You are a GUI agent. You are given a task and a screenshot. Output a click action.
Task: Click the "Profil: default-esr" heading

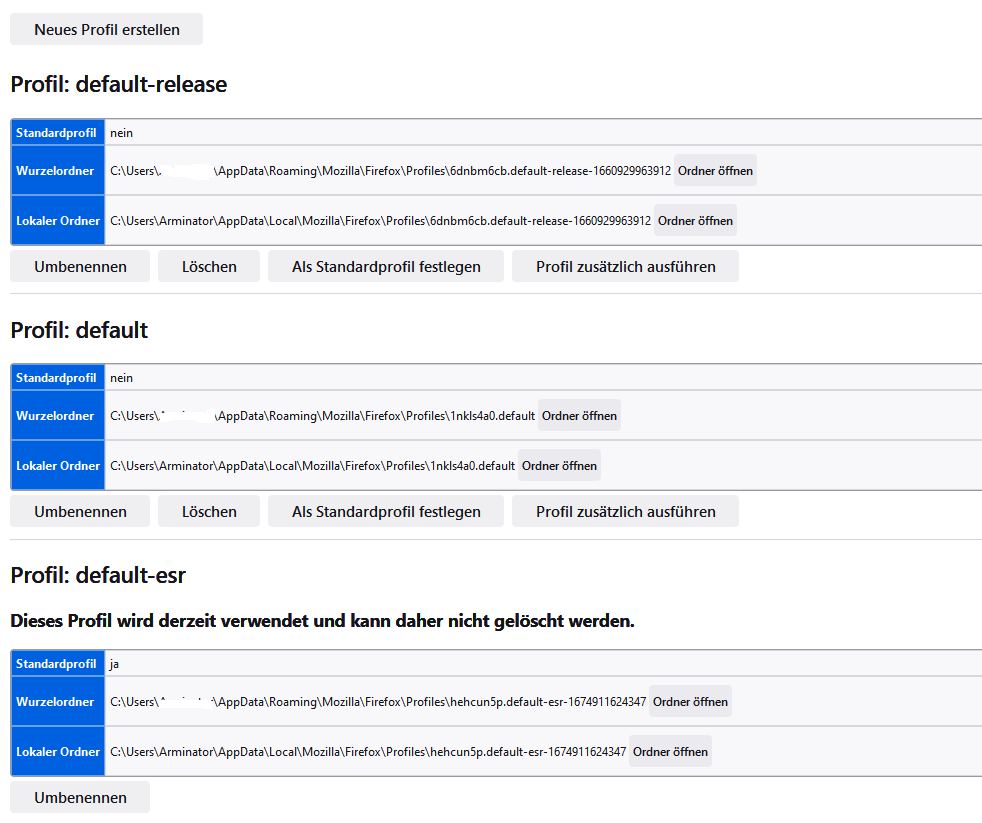point(98,575)
